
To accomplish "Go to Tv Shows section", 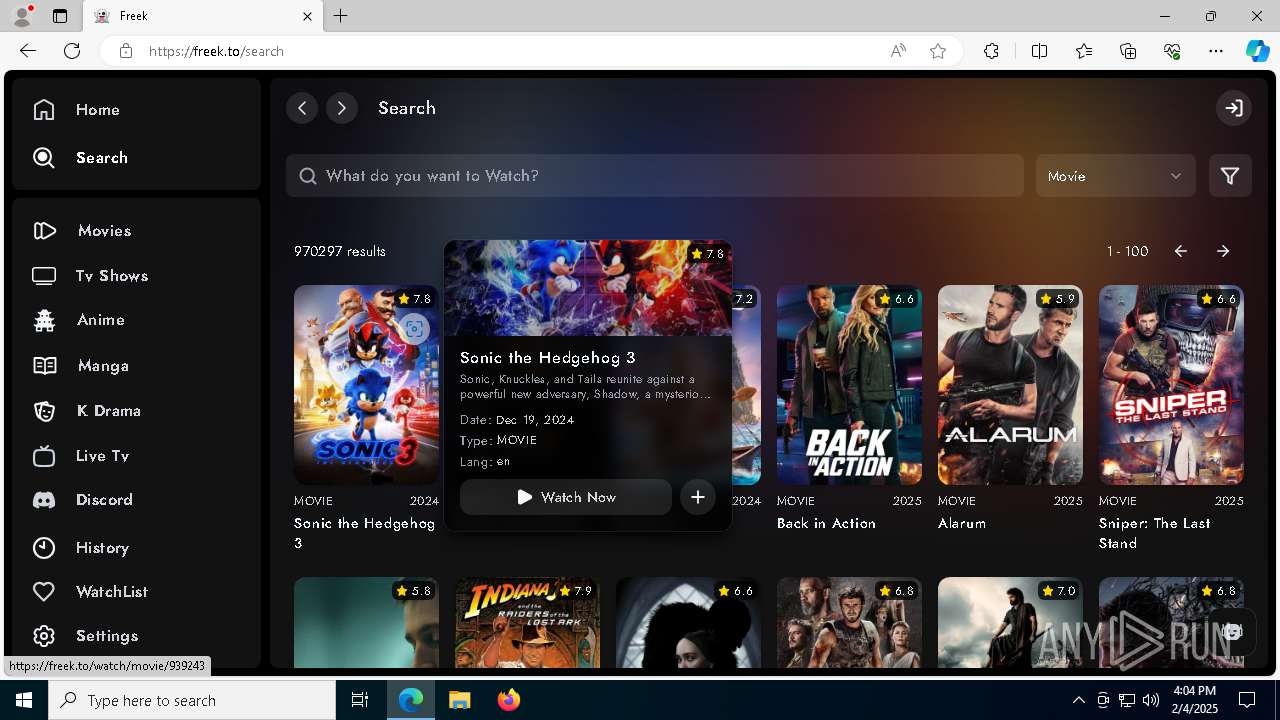I will pos(90,276).
